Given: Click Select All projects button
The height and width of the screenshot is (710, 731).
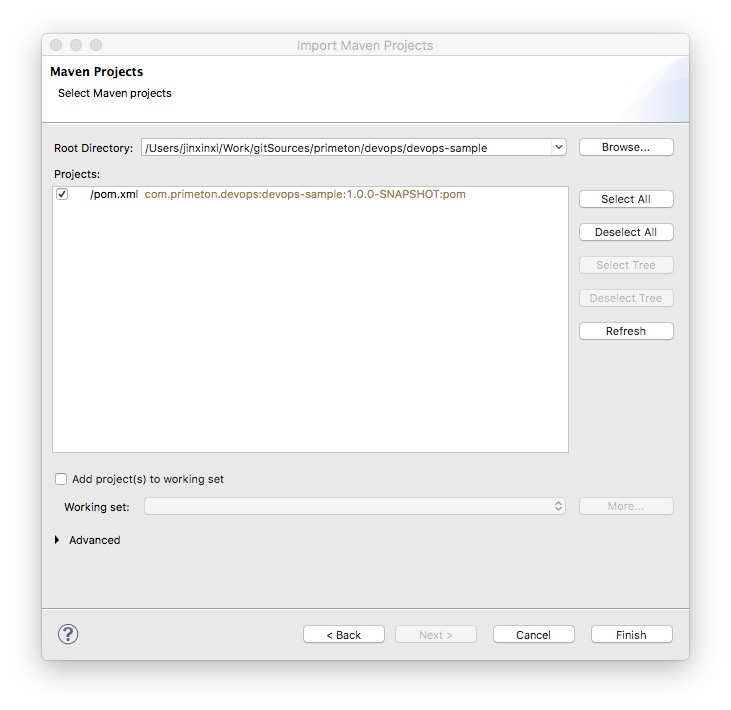Looking at the screenshot, I should point(626,199).
